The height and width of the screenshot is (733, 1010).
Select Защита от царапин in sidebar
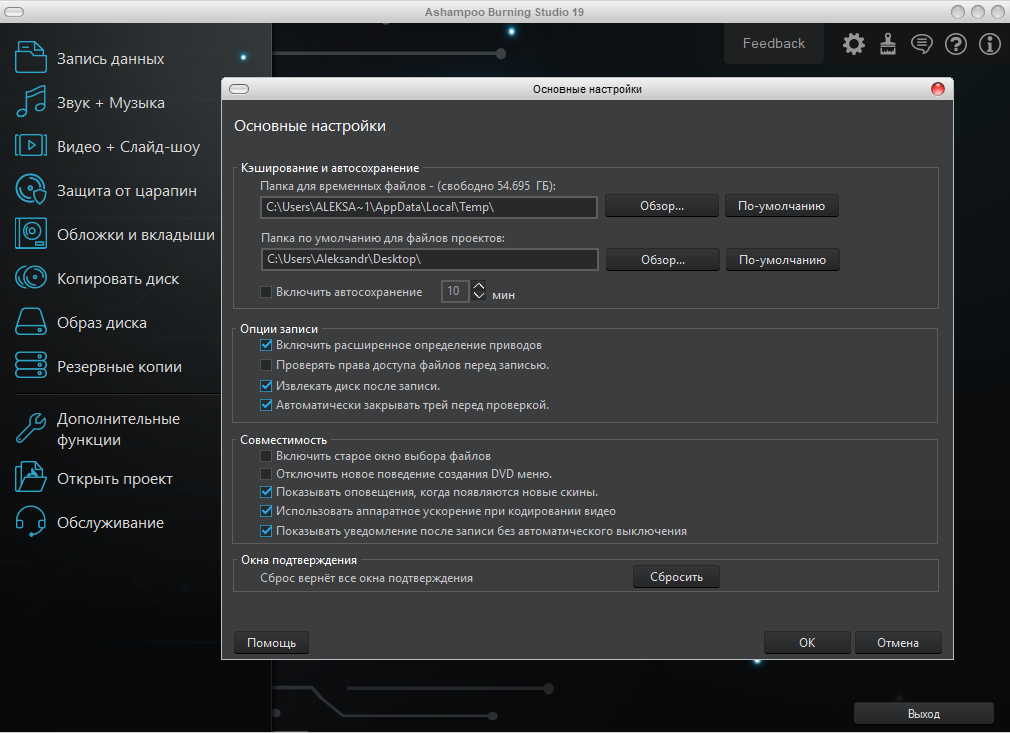(x=127, y=191)
